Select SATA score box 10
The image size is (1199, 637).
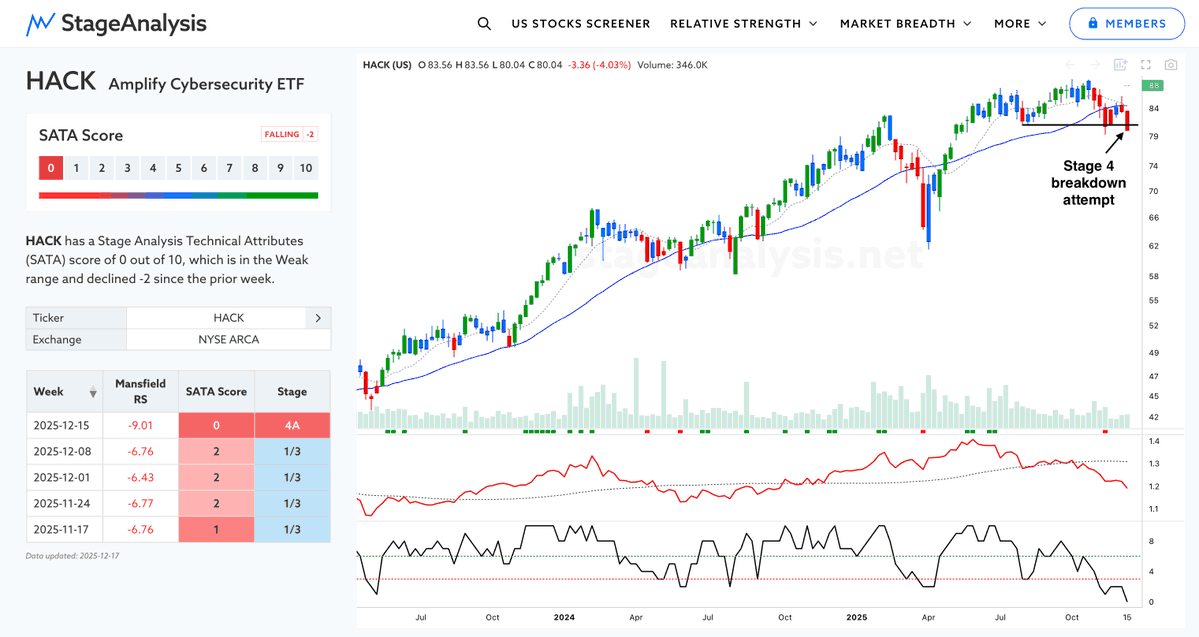[x=306, y=168]
